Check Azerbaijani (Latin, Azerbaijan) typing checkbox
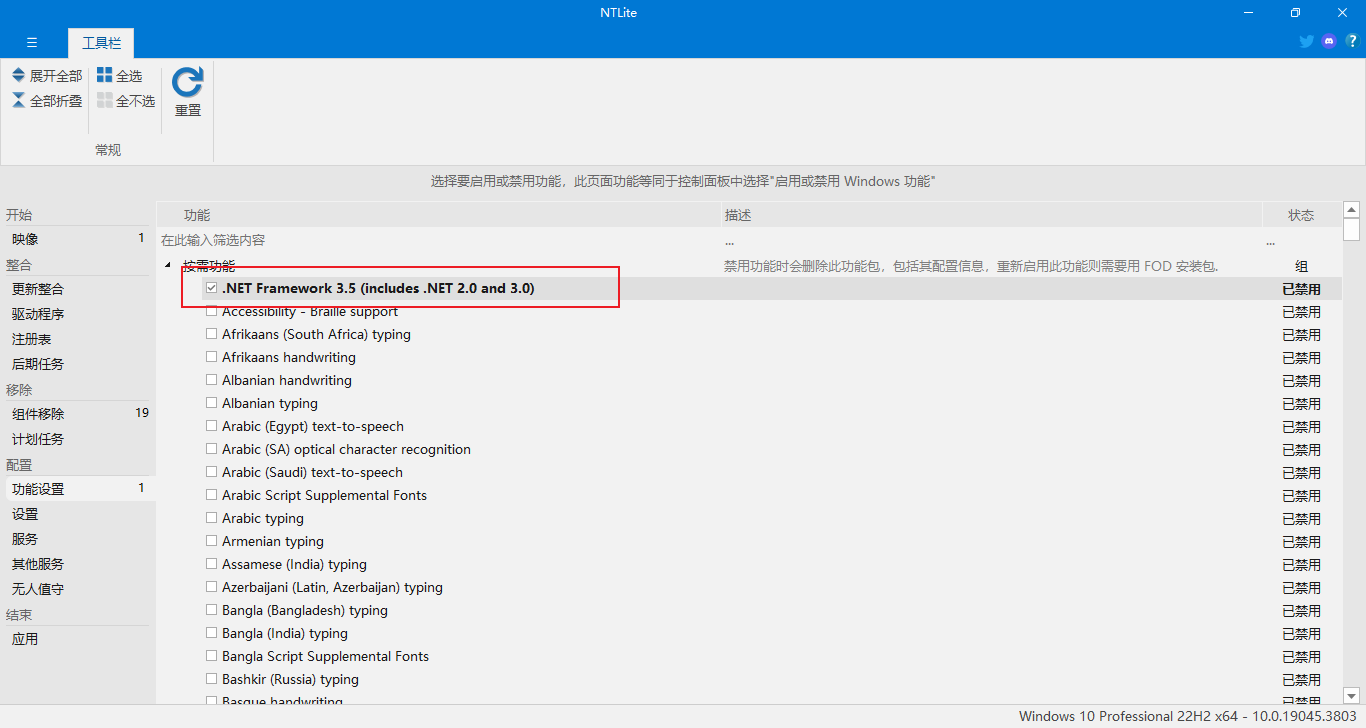The width and height of the screenshot is (1366, 728). pos(211,587)
